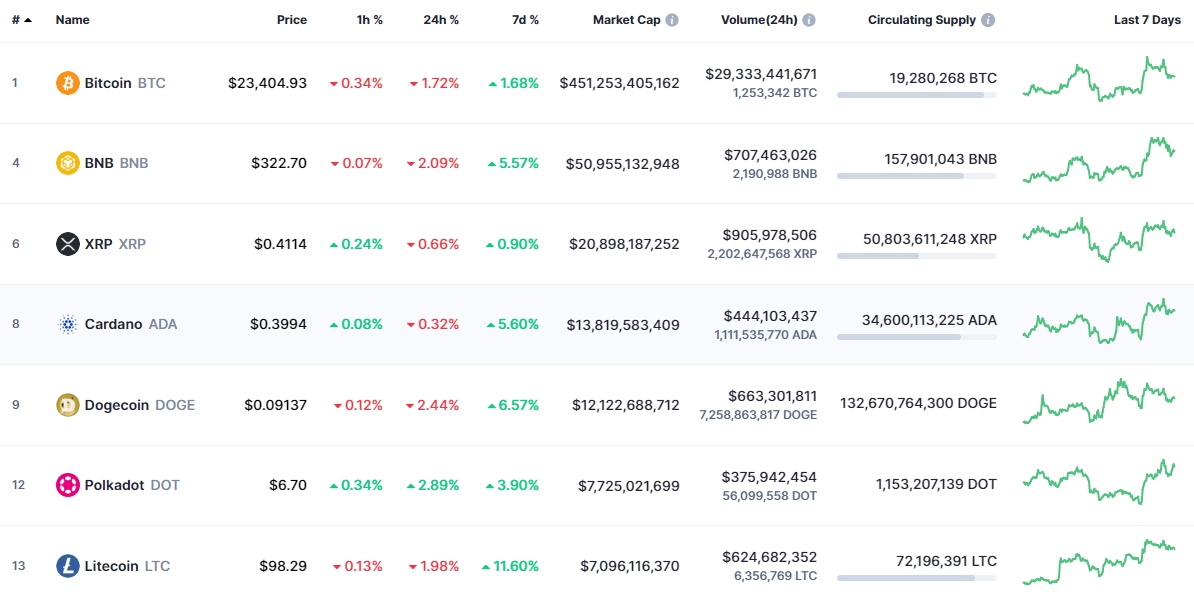Viewport: 1194px width, 601px height.
Task: Open the Circulating Supply info icon
Action: coord(988,21)
